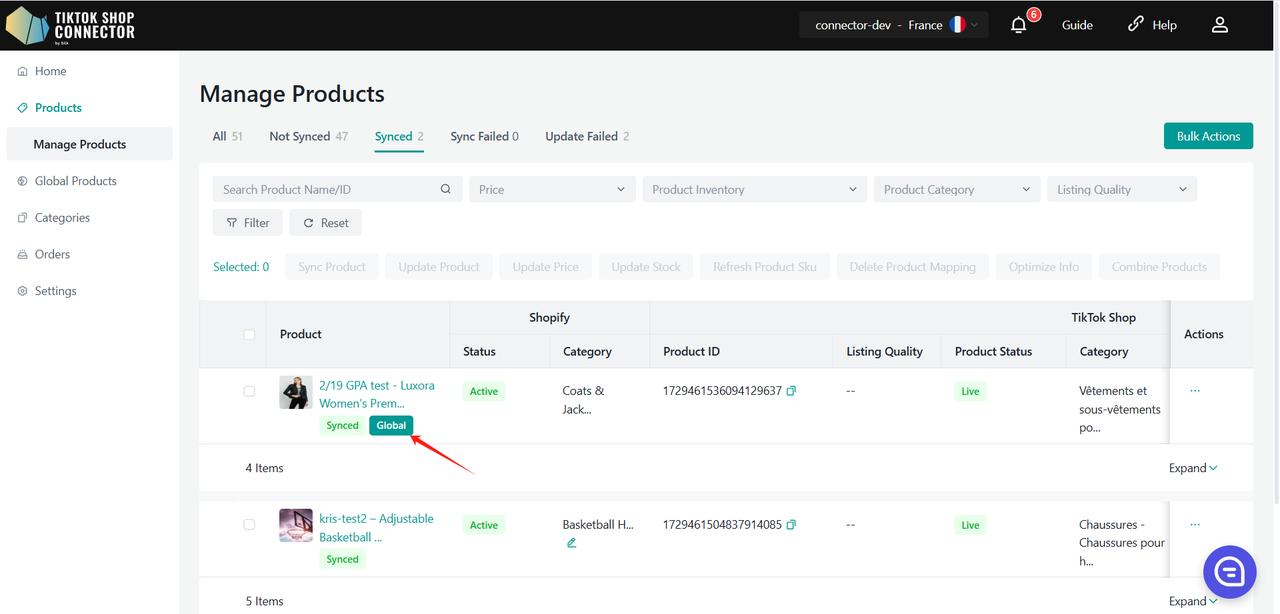Copy product ID ending in 914085
Screen dimensions: 1280x614
[791, 525]
